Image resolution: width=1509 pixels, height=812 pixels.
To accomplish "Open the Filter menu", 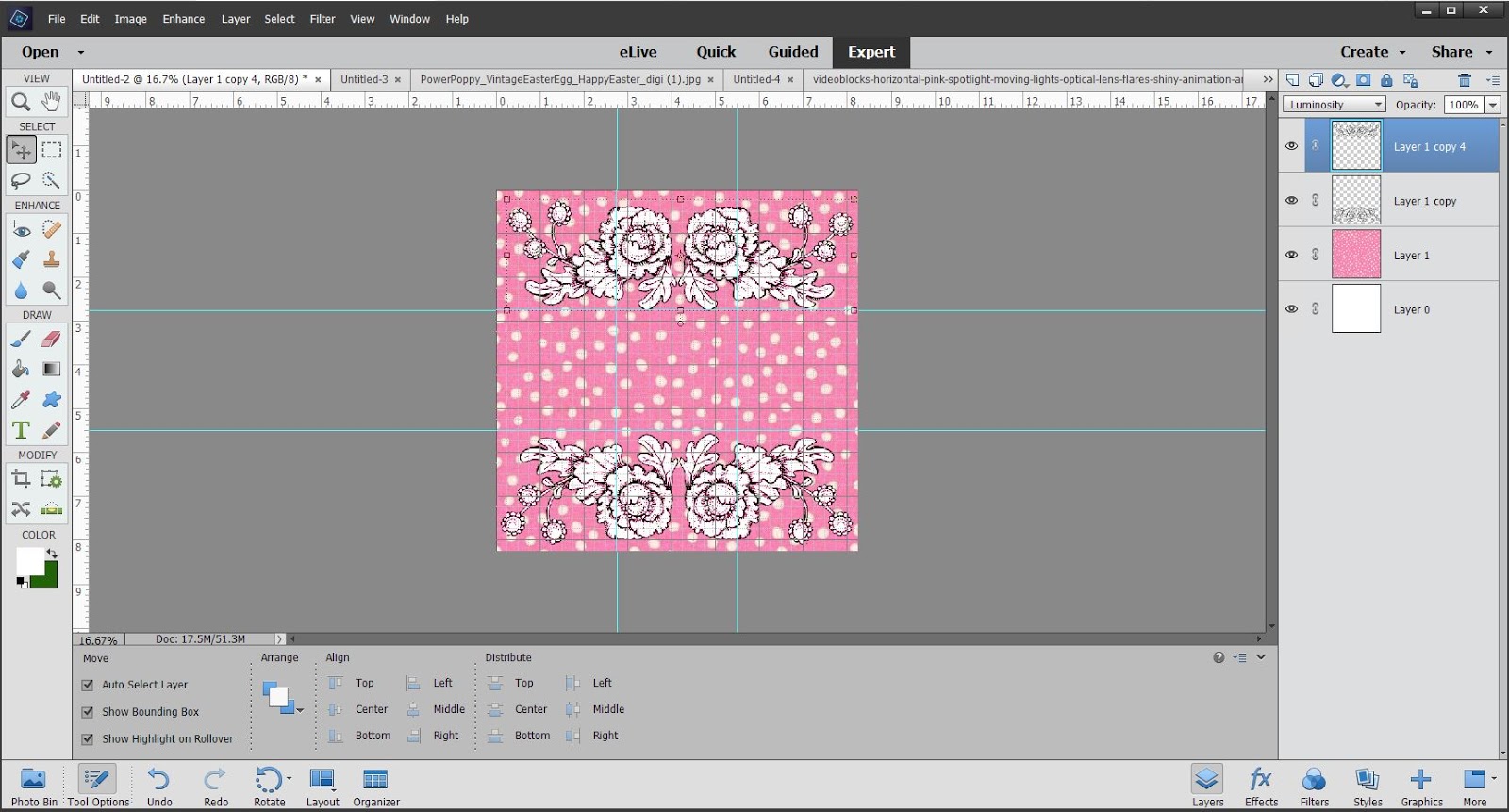I will (x=322, y=19).
